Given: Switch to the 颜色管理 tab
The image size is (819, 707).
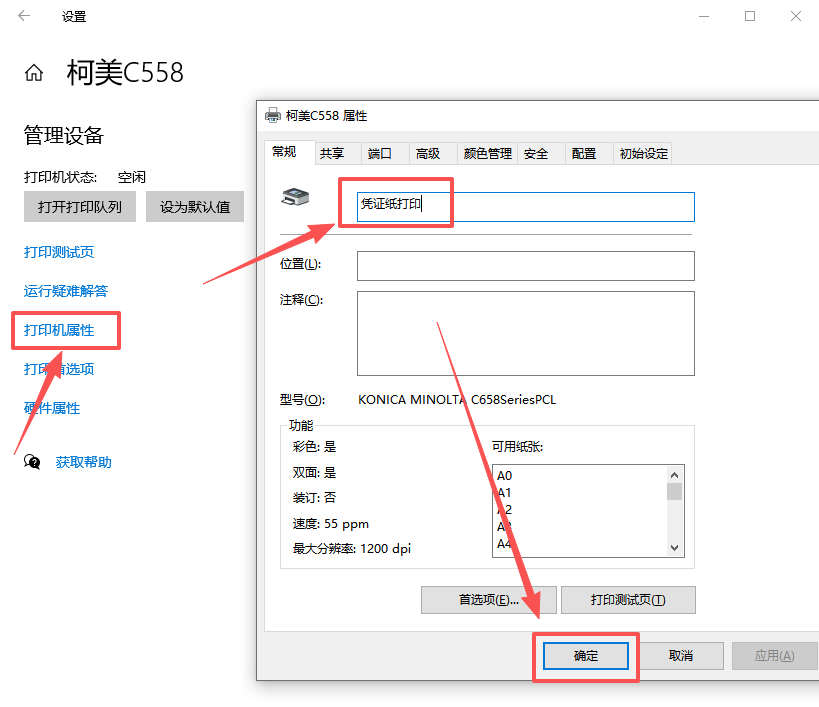Looking at the screenshot, I should (x=487, y=154).
